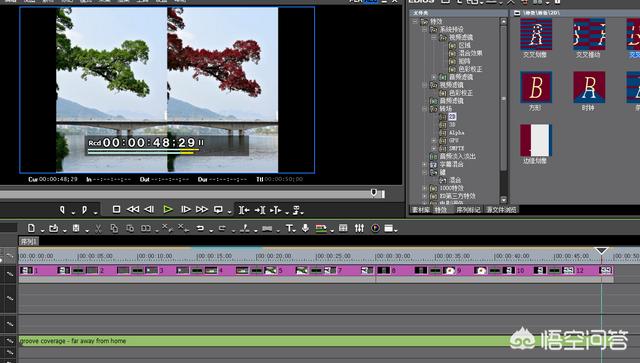
Task: Step forward one frame
Action: (x=186, y=209)
